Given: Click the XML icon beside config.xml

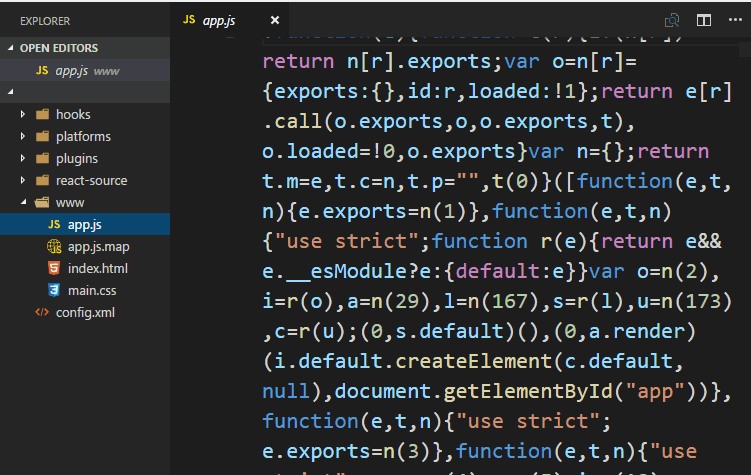Looking at the screenshot, I should (42, 312).
